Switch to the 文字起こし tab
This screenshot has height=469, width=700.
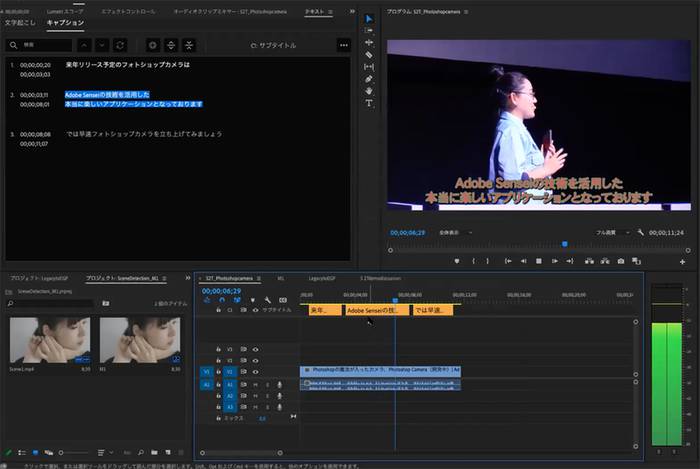20,22
